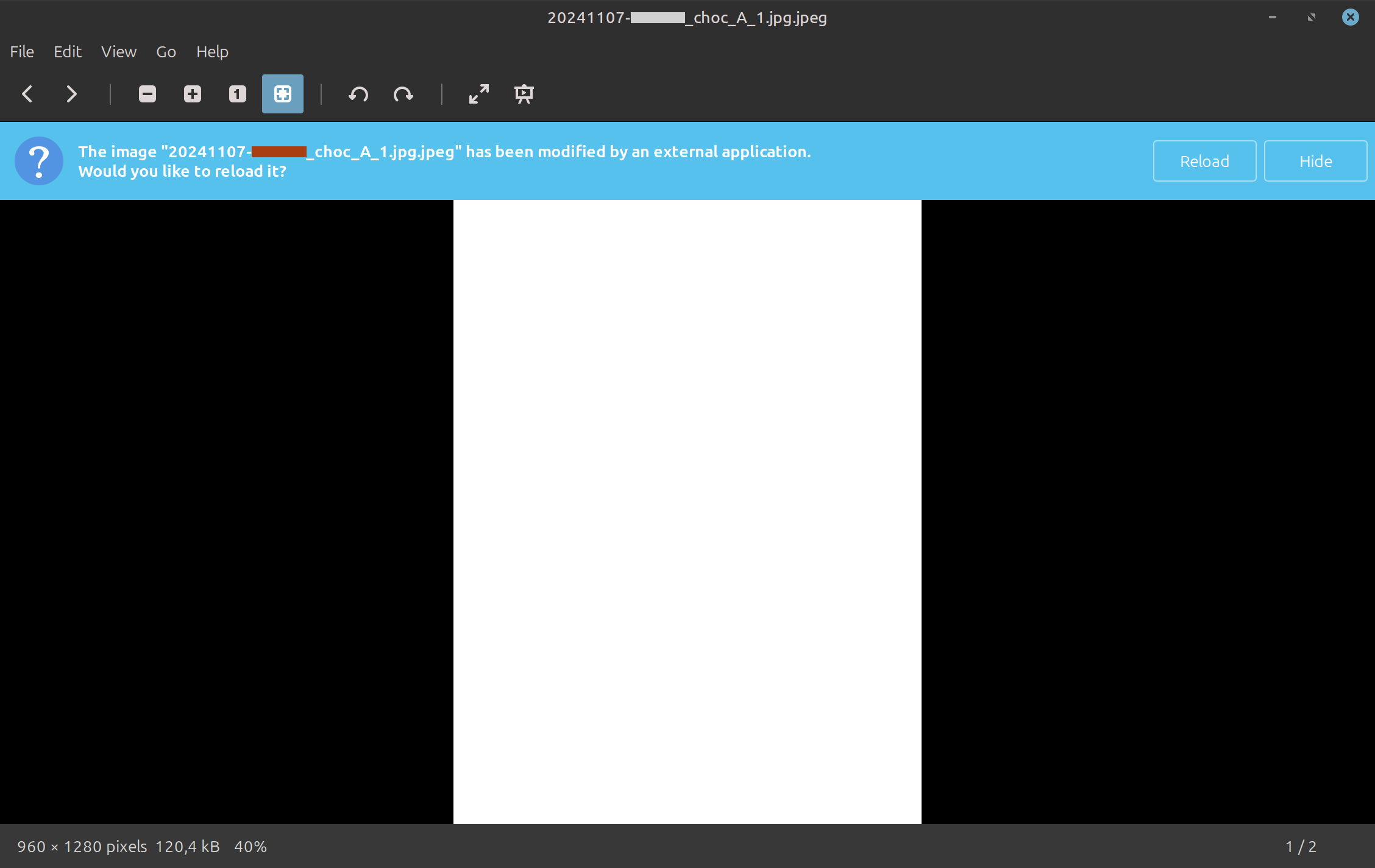The image size is (1375, 868).
Task: Go to the previous image arrow
Action: click(x=27, y=94)
